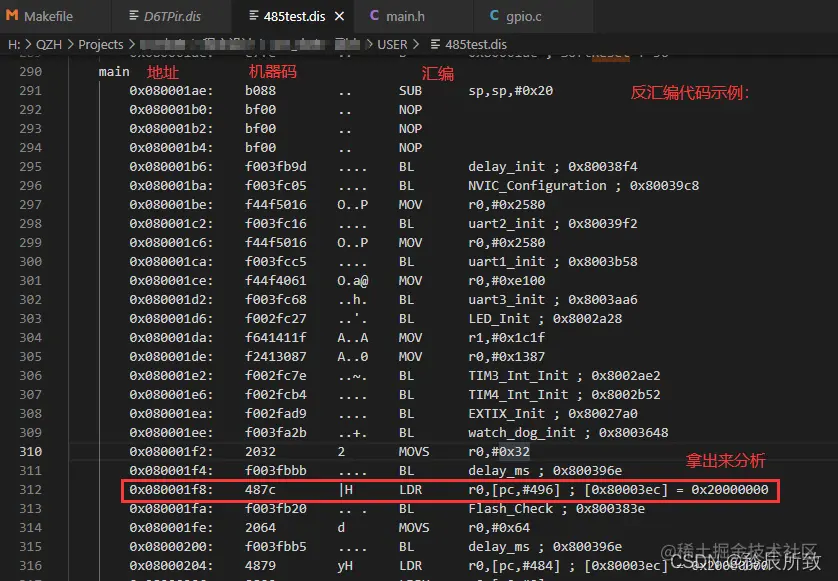
Task: Click address 0x080001b6:
Action: (x=171, y=167)
